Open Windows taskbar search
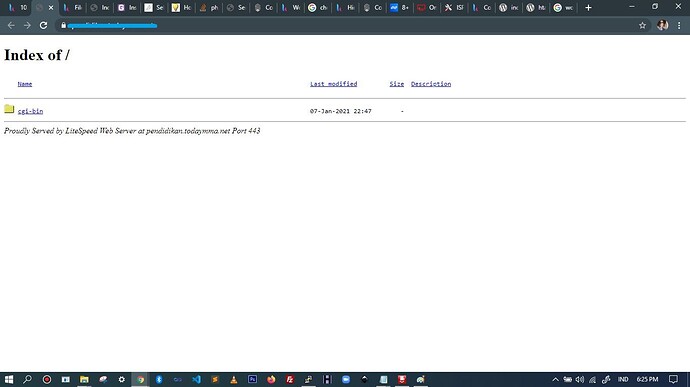The height and width of the screenshot is (387, 690). [27, 379]
